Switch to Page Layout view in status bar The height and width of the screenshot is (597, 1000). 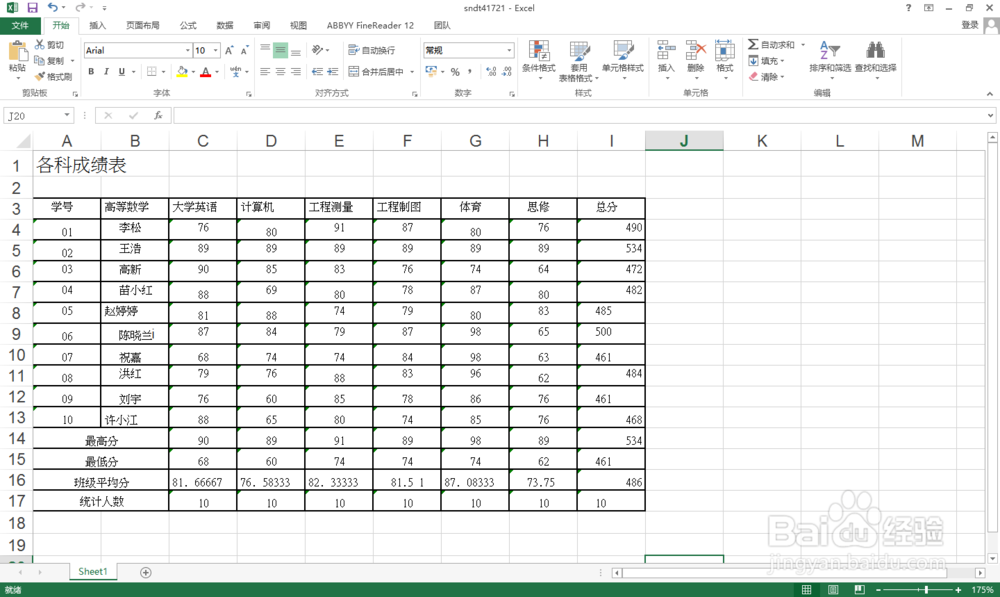(833, 590)
